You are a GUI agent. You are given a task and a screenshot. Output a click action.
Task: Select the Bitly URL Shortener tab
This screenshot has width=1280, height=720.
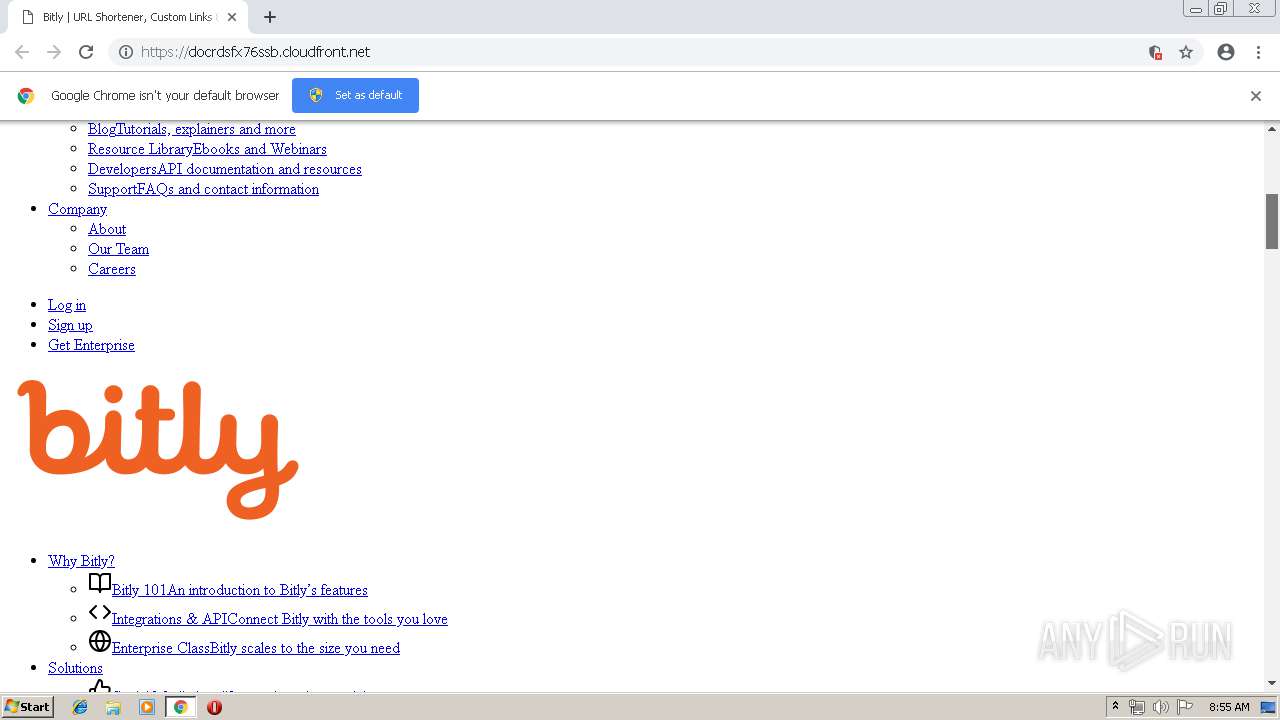coord(127,17)
